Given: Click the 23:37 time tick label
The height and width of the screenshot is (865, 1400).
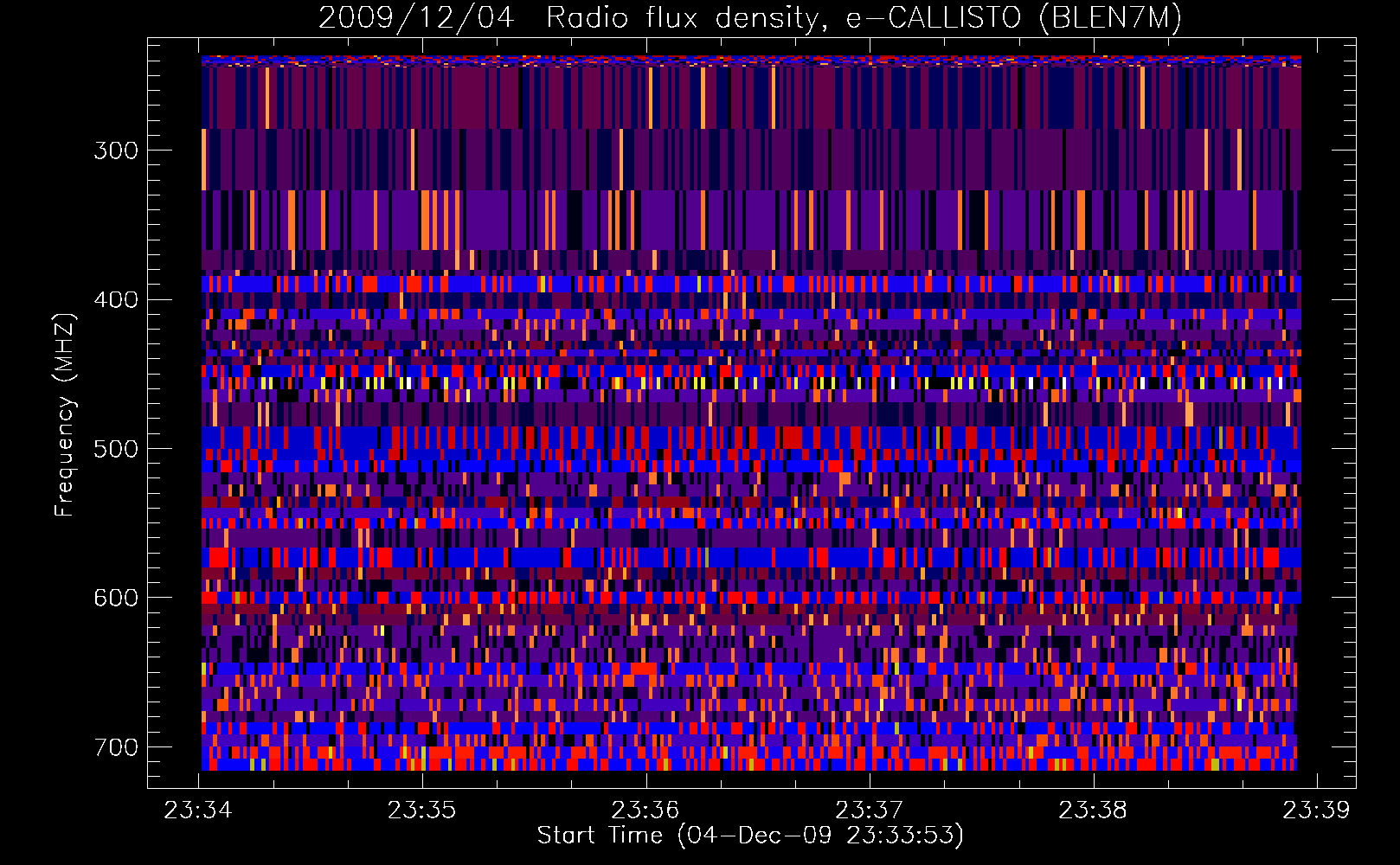Looking at the screenshot, I should [869, 810].
